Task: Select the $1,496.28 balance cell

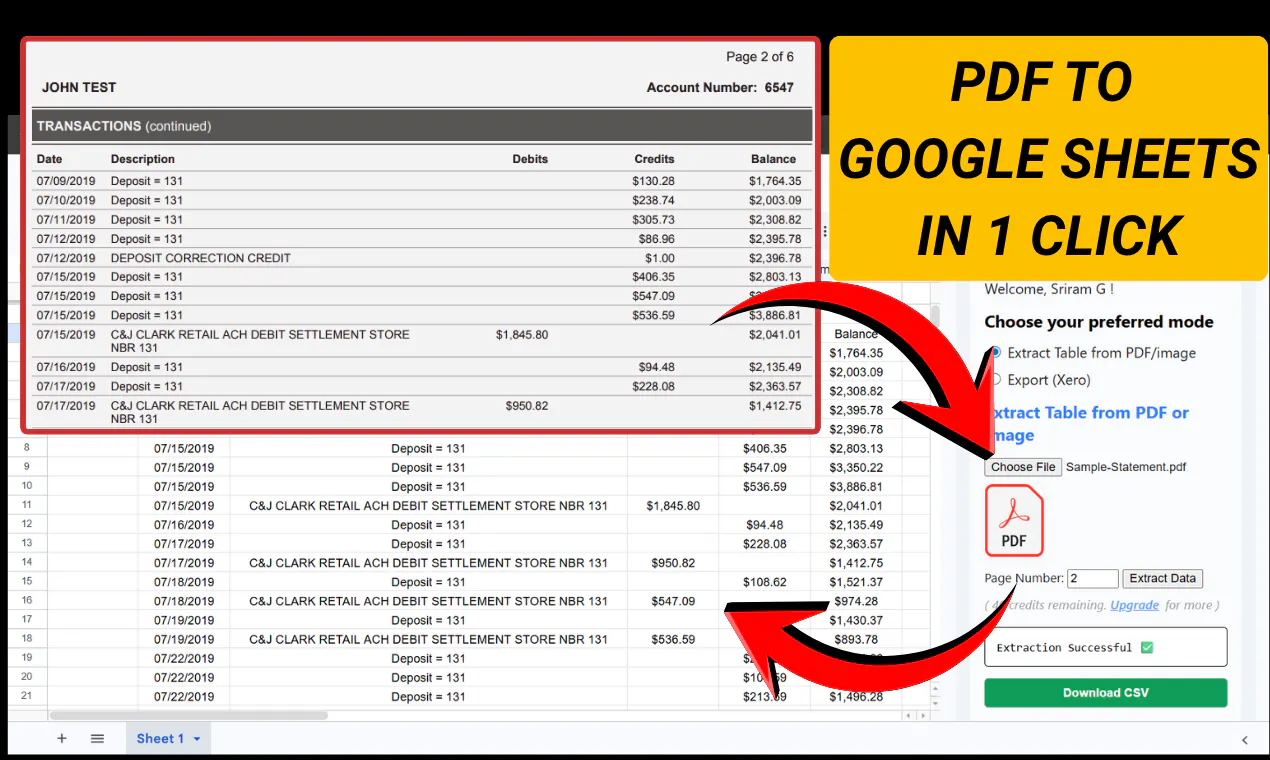Action: (856, 697)
